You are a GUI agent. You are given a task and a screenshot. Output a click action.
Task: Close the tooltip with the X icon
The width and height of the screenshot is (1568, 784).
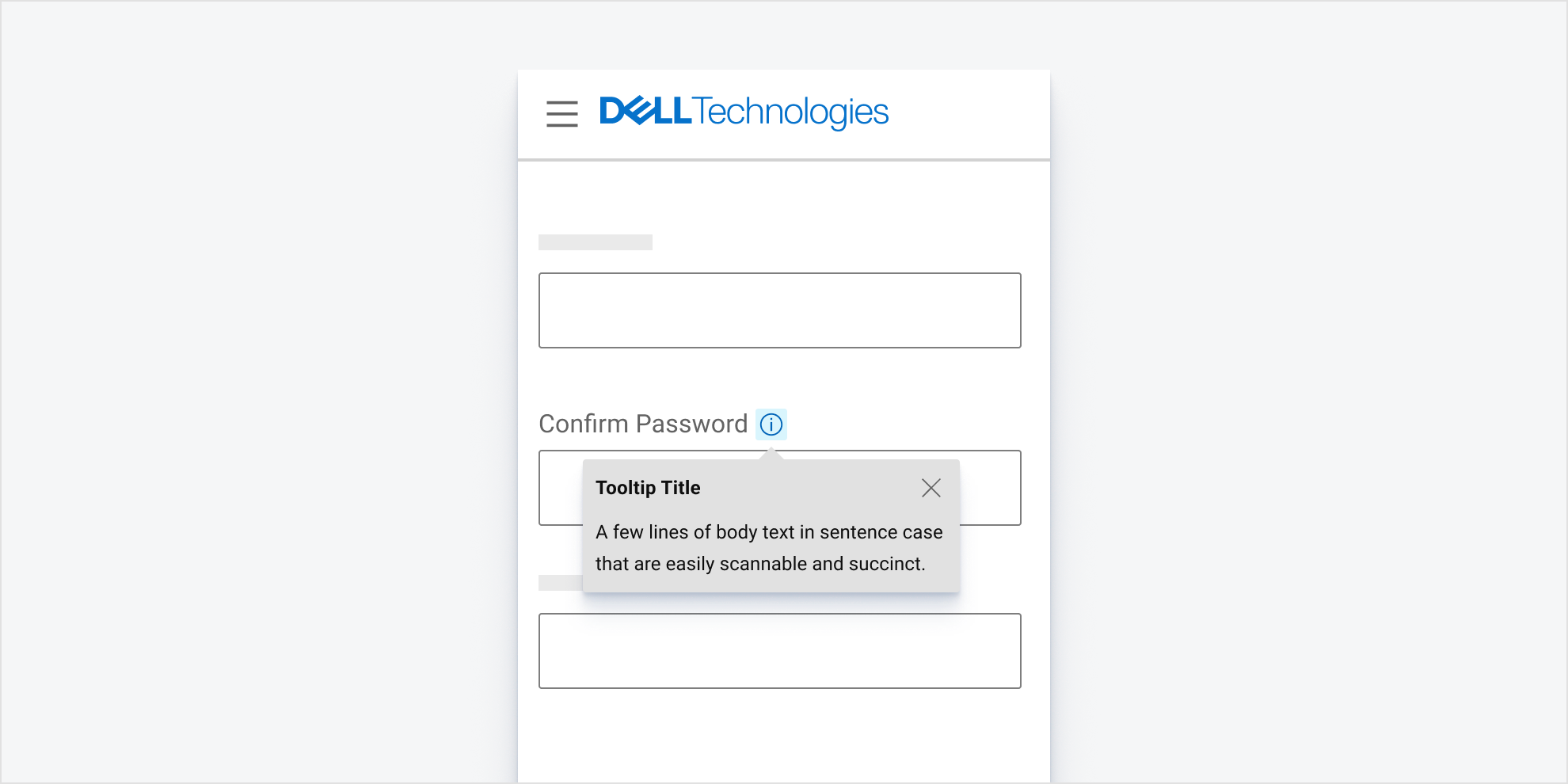click(931, 488)
